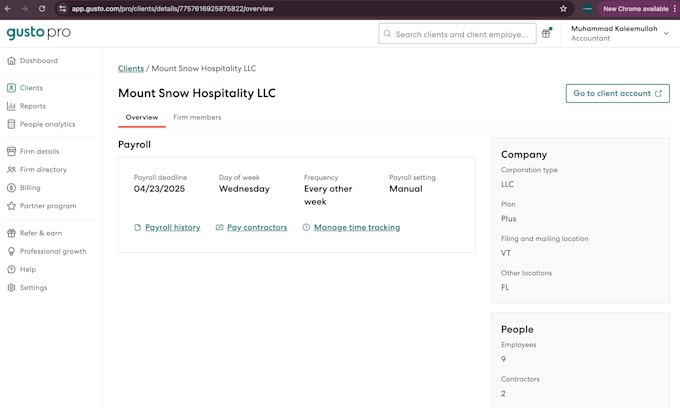The width and height of the screenshot is (680, 408).
Task: Open Firm details in the sidebar
Action: tap(39, 151)
